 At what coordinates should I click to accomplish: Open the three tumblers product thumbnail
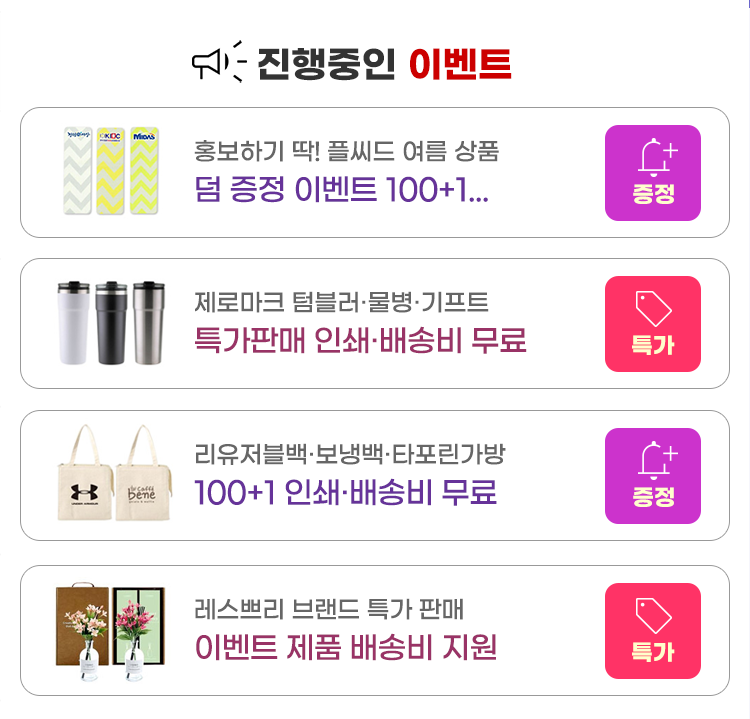coord(111,323)
